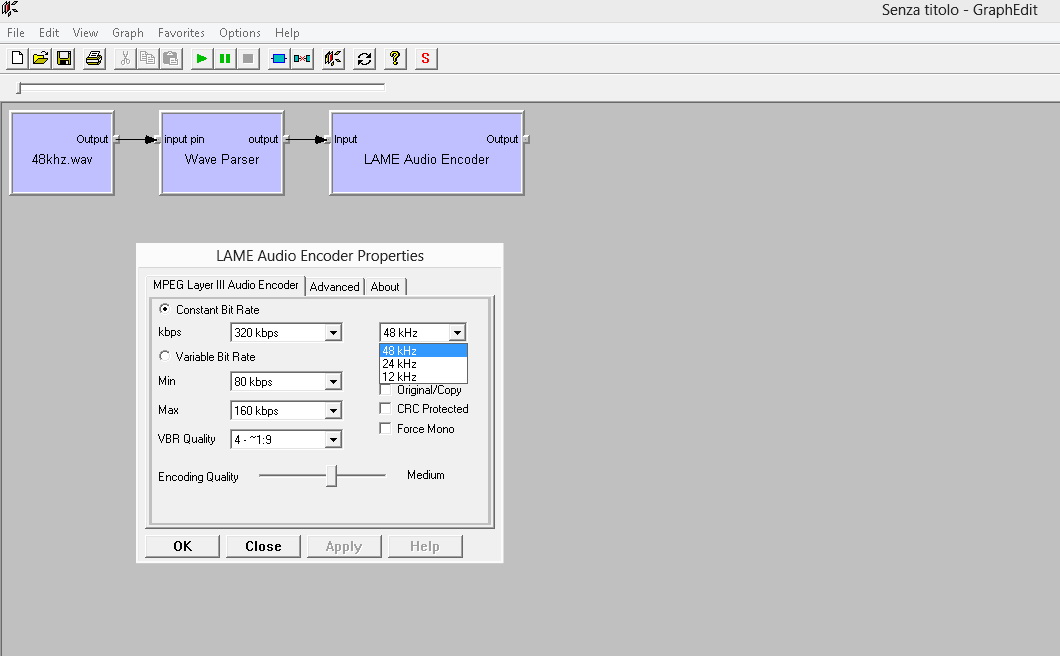Click the Close button in properties dialog
The image size is (1060, 656).
tap(263, 546)
